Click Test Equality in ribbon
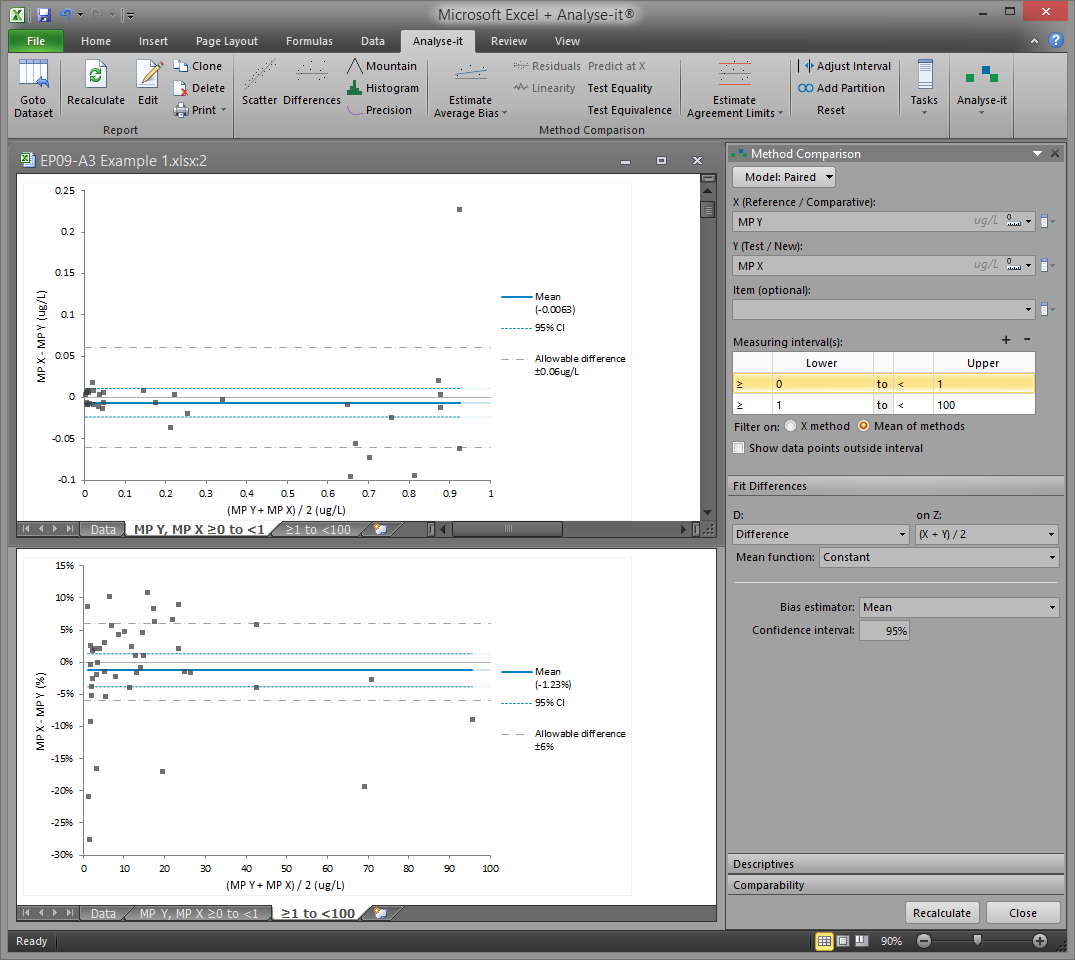This screenshot has height=960, width=1075. point(620,88)
